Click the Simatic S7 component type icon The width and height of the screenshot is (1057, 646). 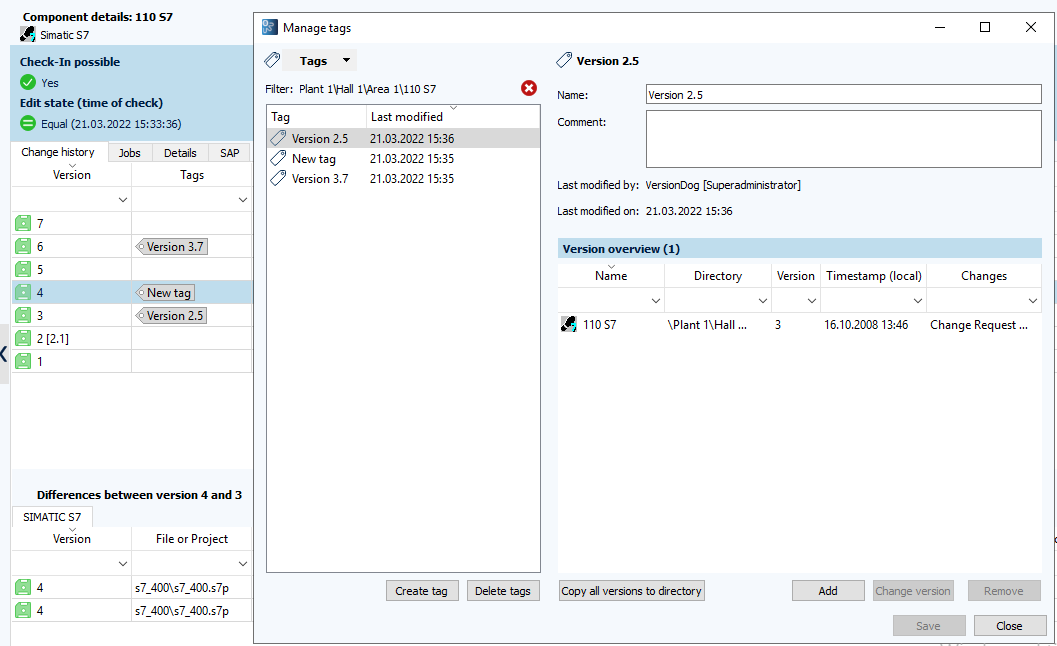(x=28, y=34)
